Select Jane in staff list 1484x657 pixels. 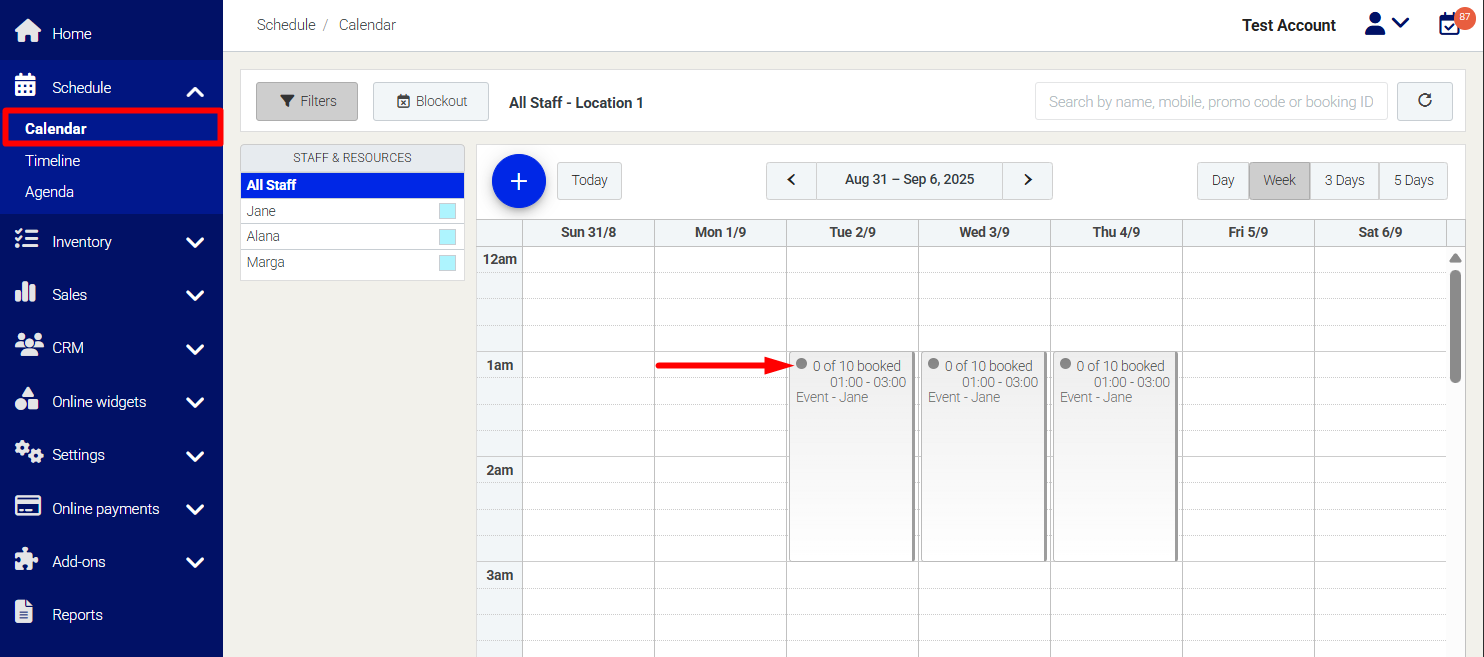click(x=352, y=211)
